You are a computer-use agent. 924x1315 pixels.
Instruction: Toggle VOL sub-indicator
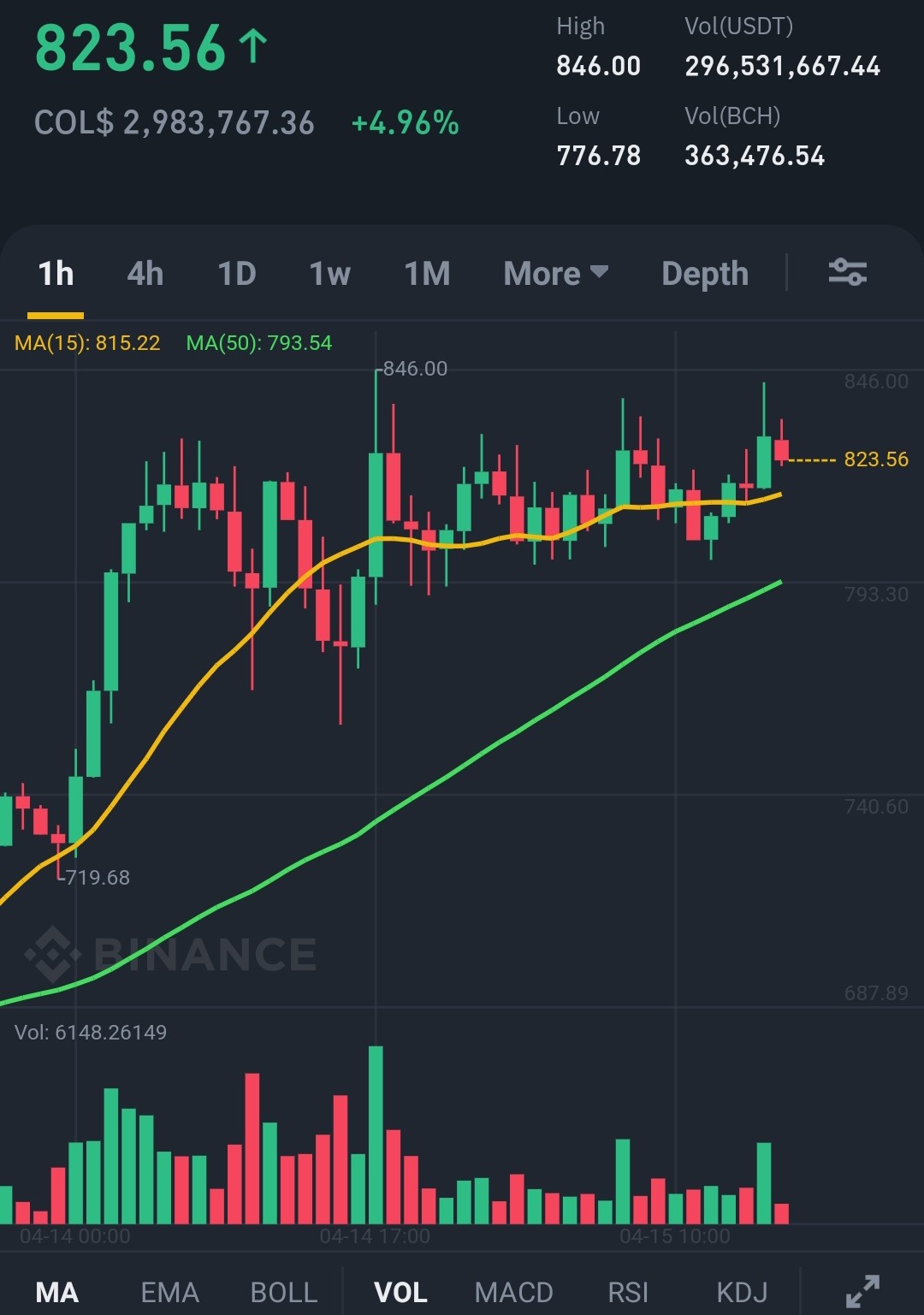[x=400, y=1292]
